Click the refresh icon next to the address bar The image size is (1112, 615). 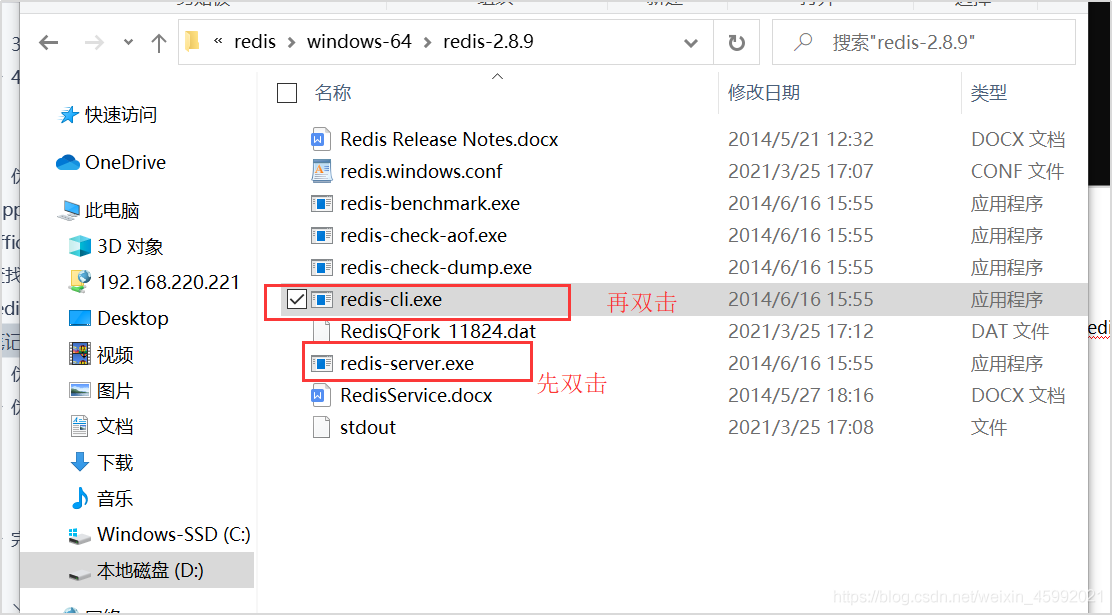click(x=738, y=41)
